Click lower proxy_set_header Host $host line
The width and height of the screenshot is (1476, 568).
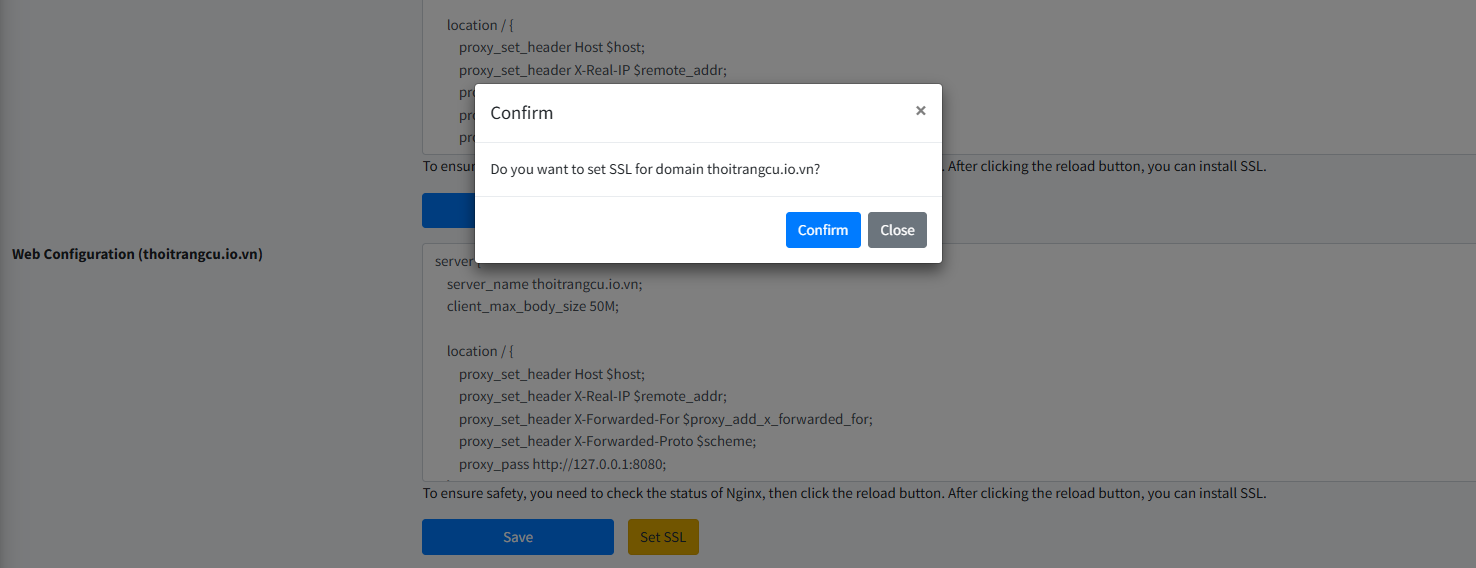click(552, 374)
